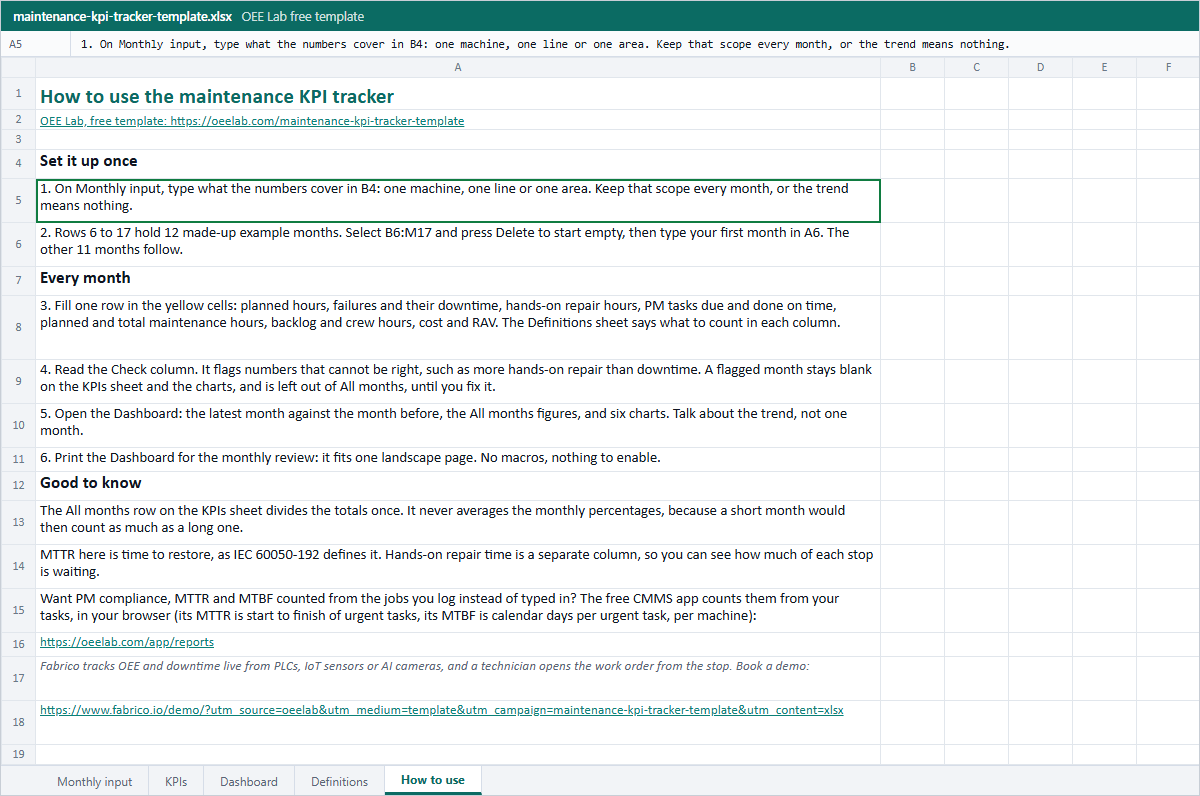Select row 1 header

[18, 94]
